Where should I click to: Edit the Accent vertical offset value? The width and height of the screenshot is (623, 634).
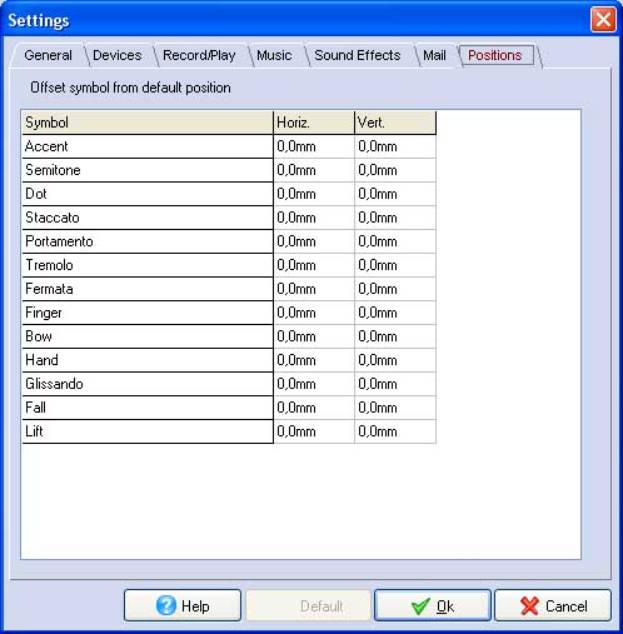coord(395,146)
